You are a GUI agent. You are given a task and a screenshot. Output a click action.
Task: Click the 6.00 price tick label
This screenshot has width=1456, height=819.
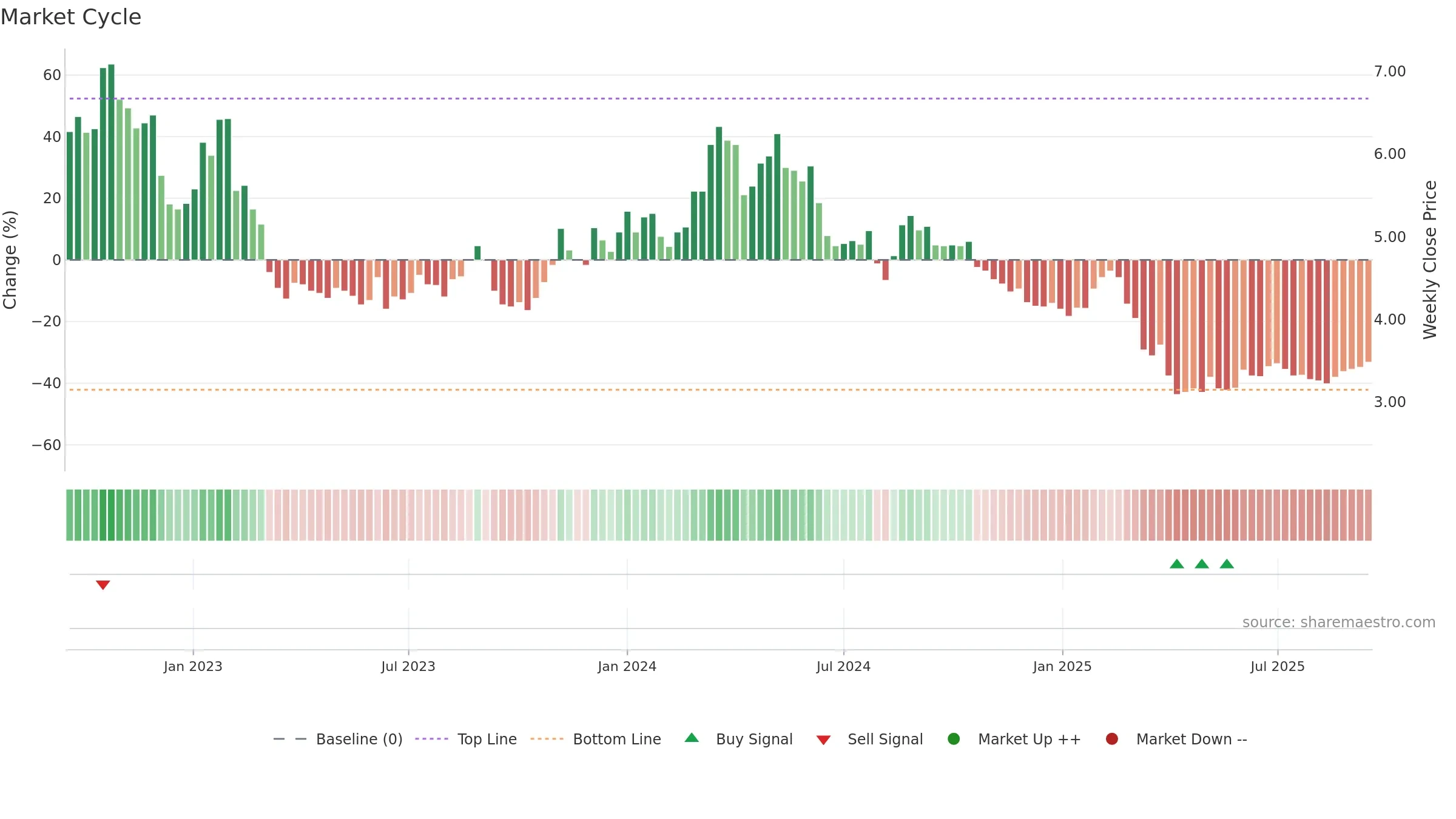pyautogui.click(x=1390, y=154)
